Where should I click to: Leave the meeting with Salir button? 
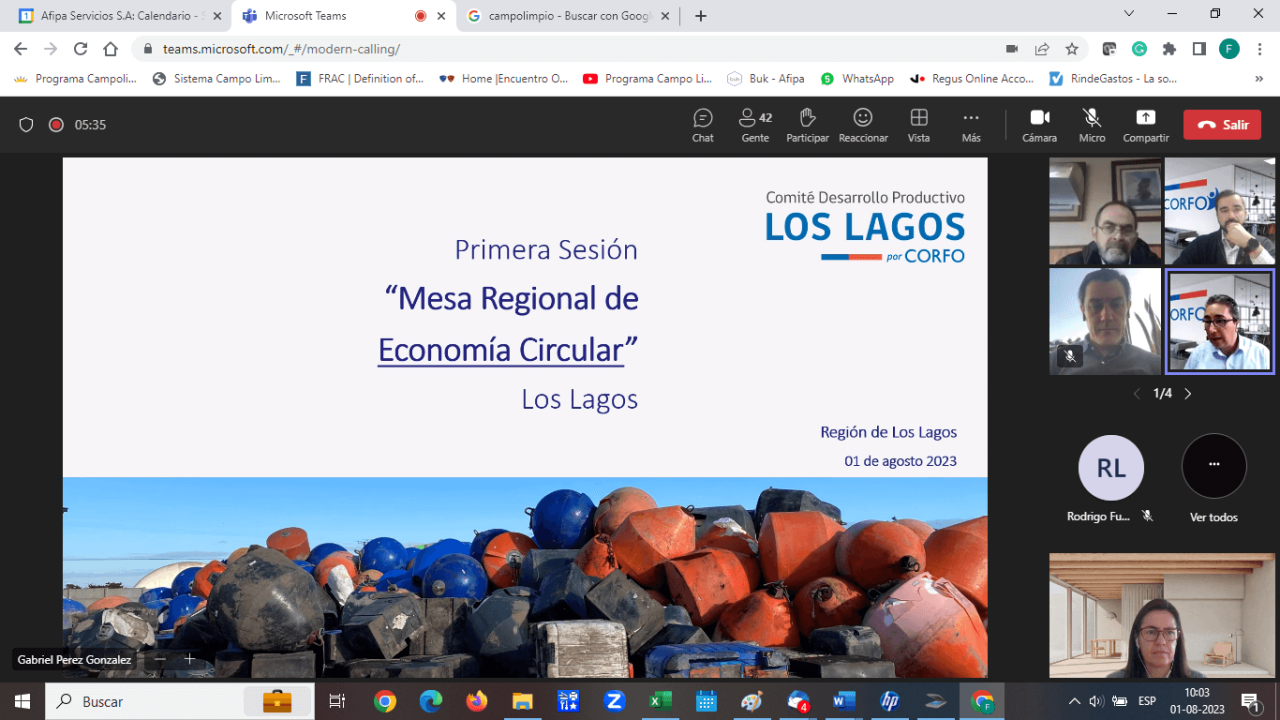tap(1222, 125)
